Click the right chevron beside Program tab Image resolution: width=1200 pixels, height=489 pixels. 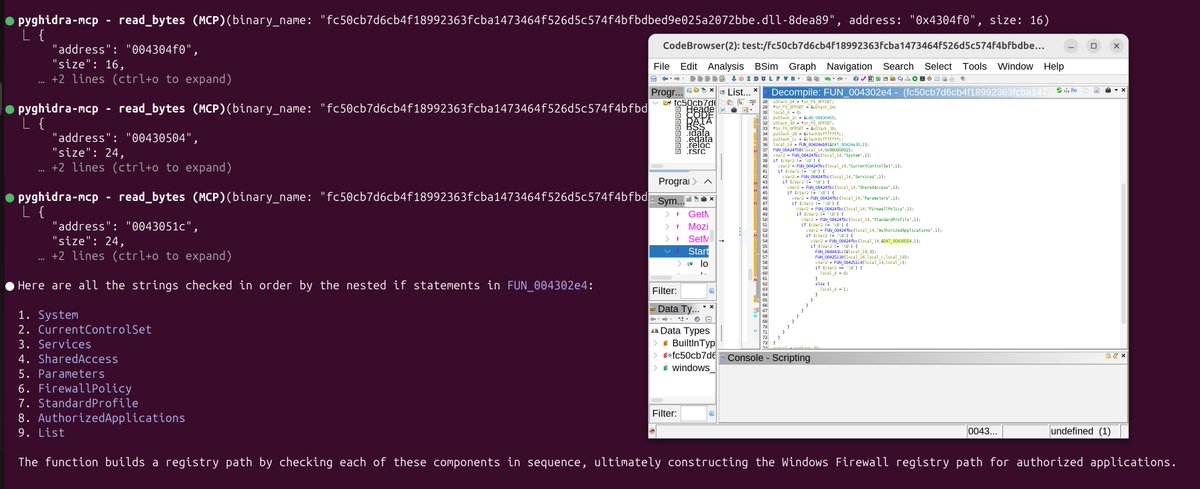[695, 181]
